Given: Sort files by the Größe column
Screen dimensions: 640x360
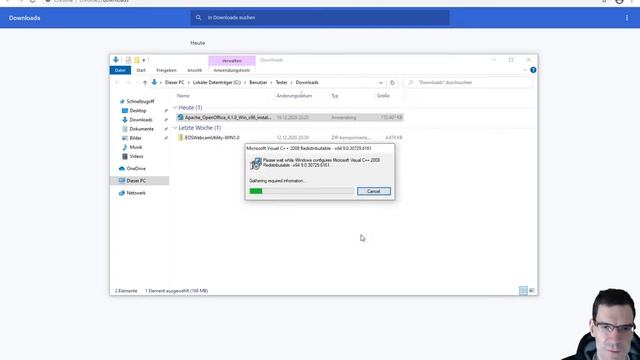Looking at the screenshot, I should (x=383, y=96).
